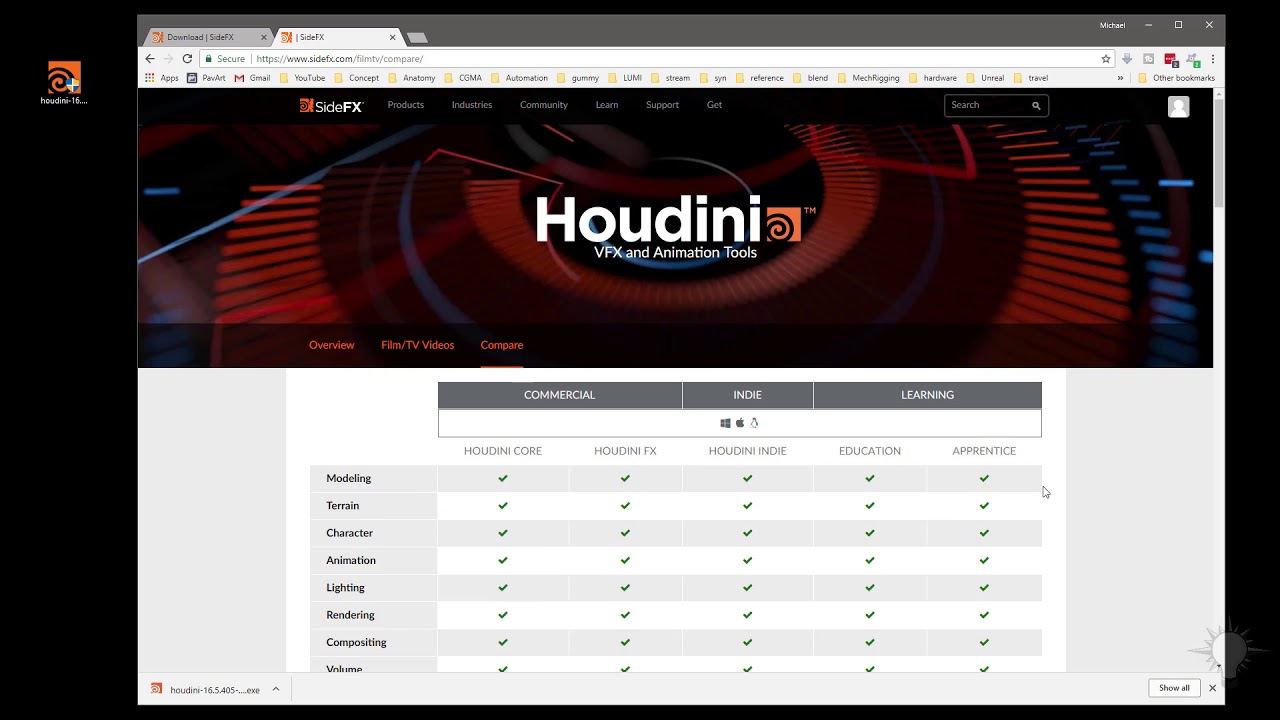Click the Compositing row label

pos(356,642)
